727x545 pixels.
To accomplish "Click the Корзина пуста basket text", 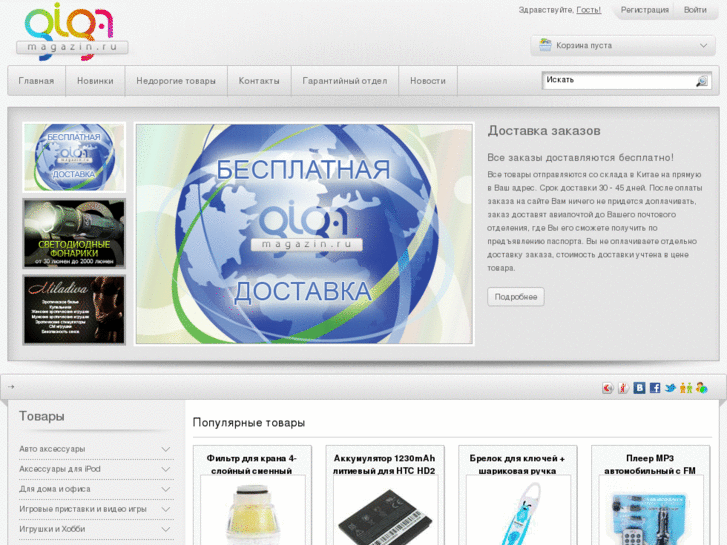I will 584,45.
